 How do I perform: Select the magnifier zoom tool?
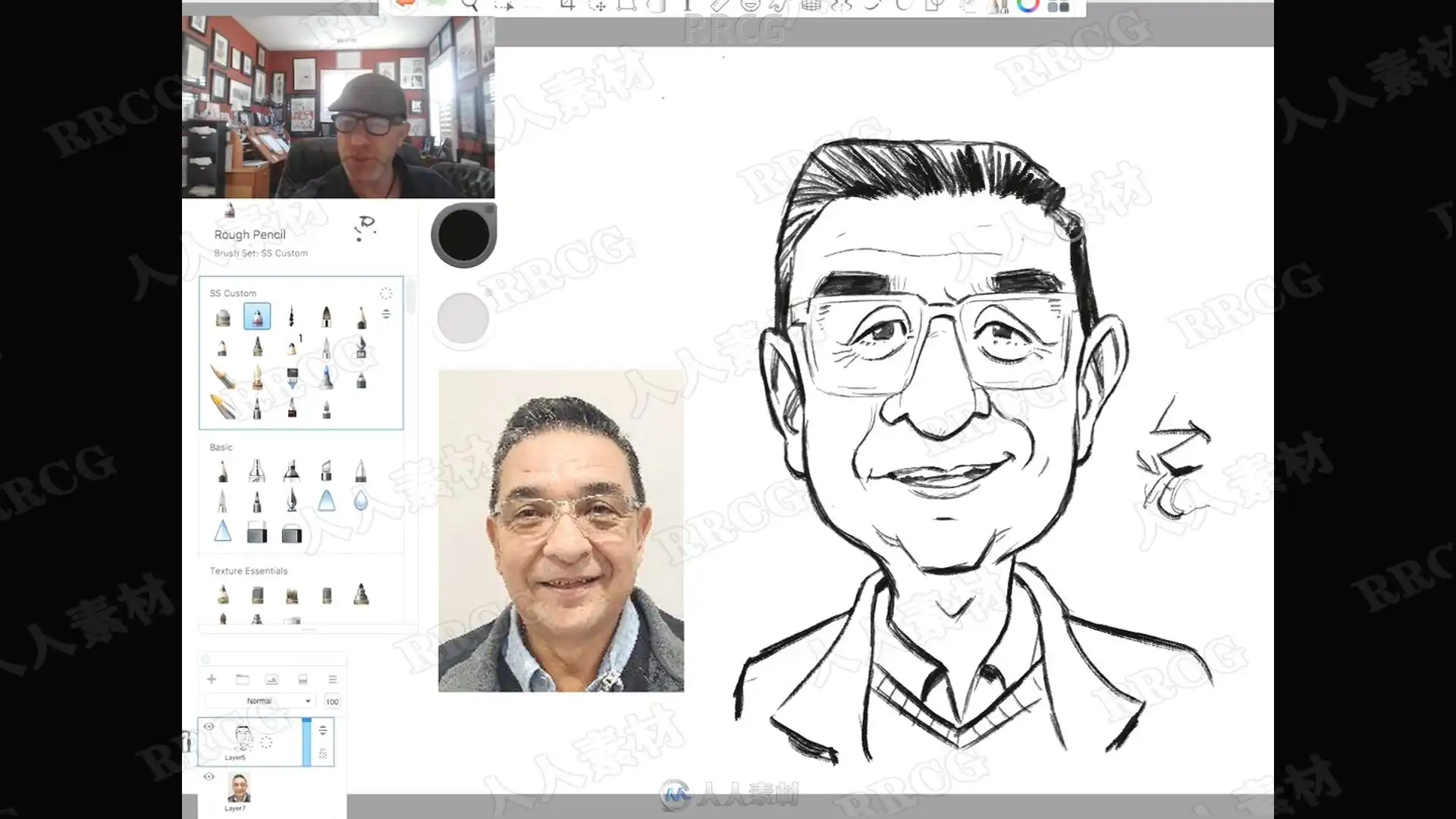[469, 6]
